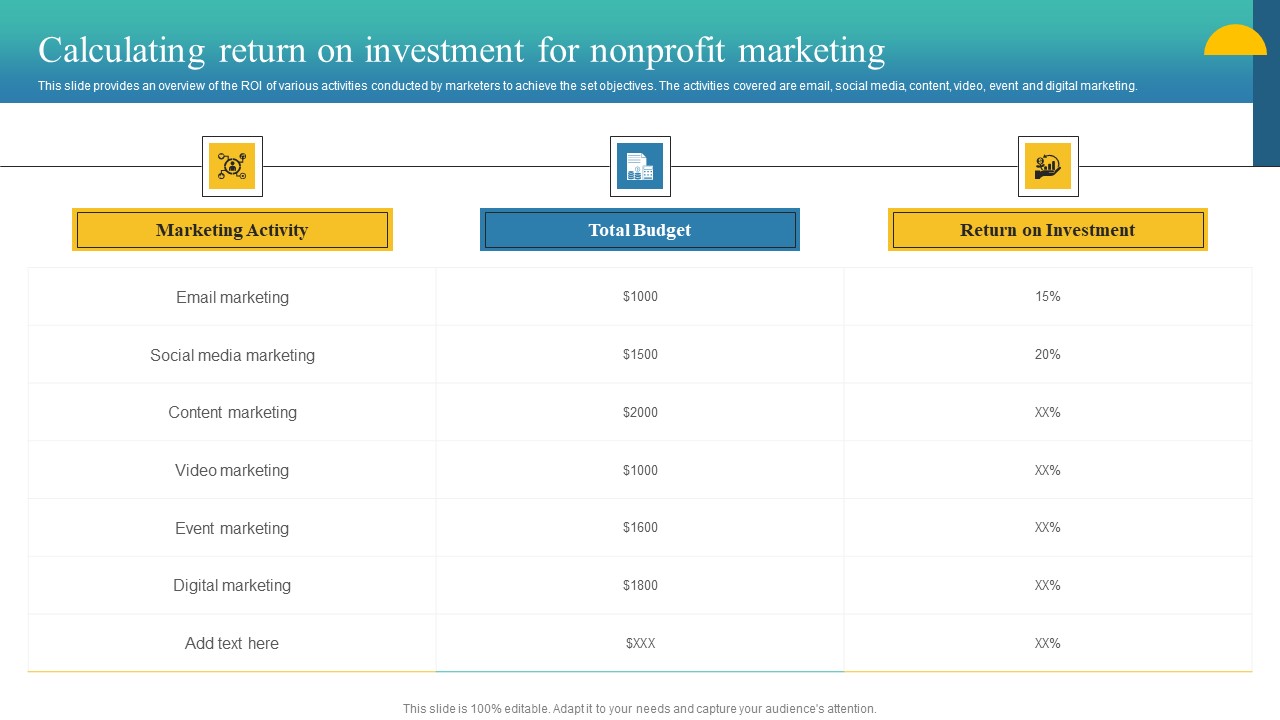Select the Digital marketing cell
Image resolution: width=1280 pixels, height=720 pixels.
click(x=232, y=585)
